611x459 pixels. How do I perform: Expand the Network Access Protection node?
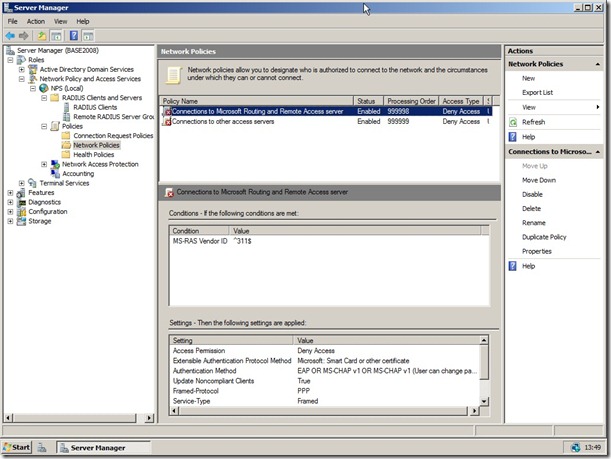(x=44, y=164)
